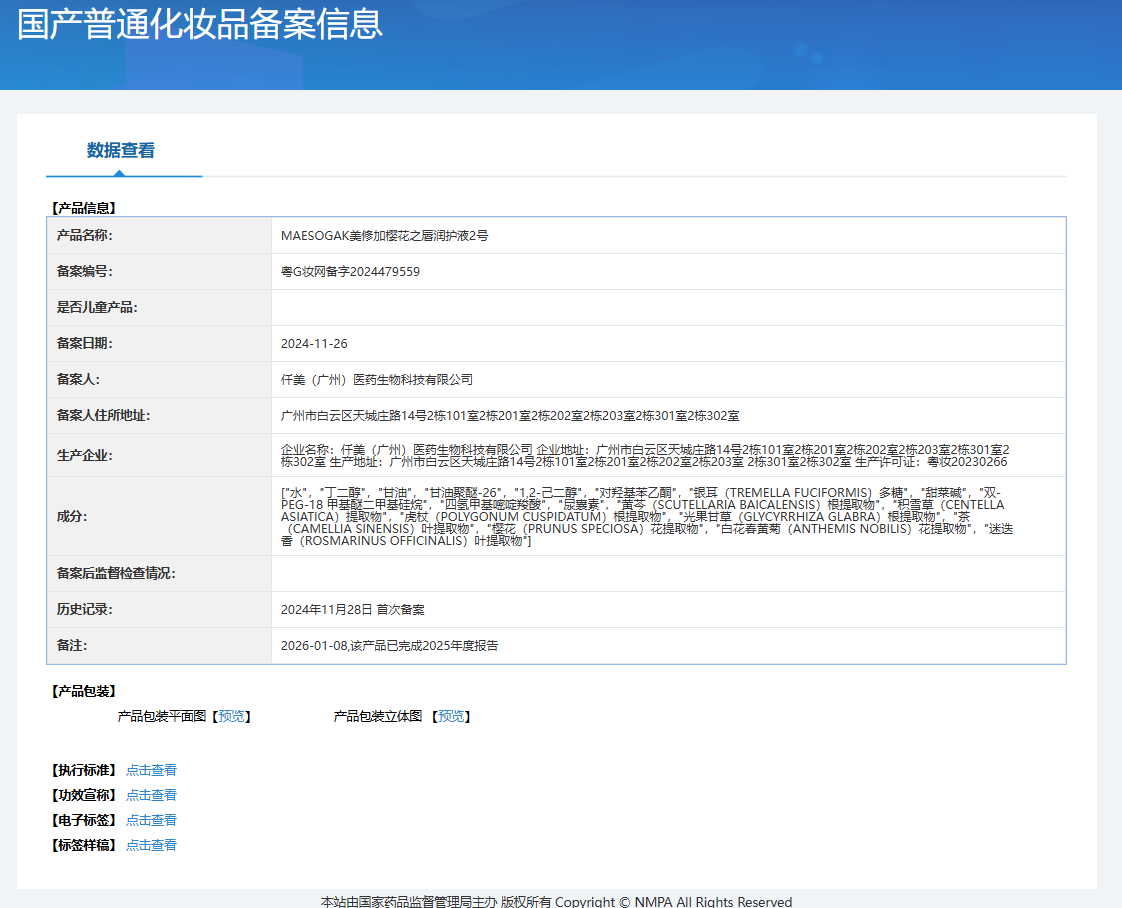This screenshot has height=908, width=1122.
Task: Open 产品包装平面图 预览 link
Action: coord(231,716)
